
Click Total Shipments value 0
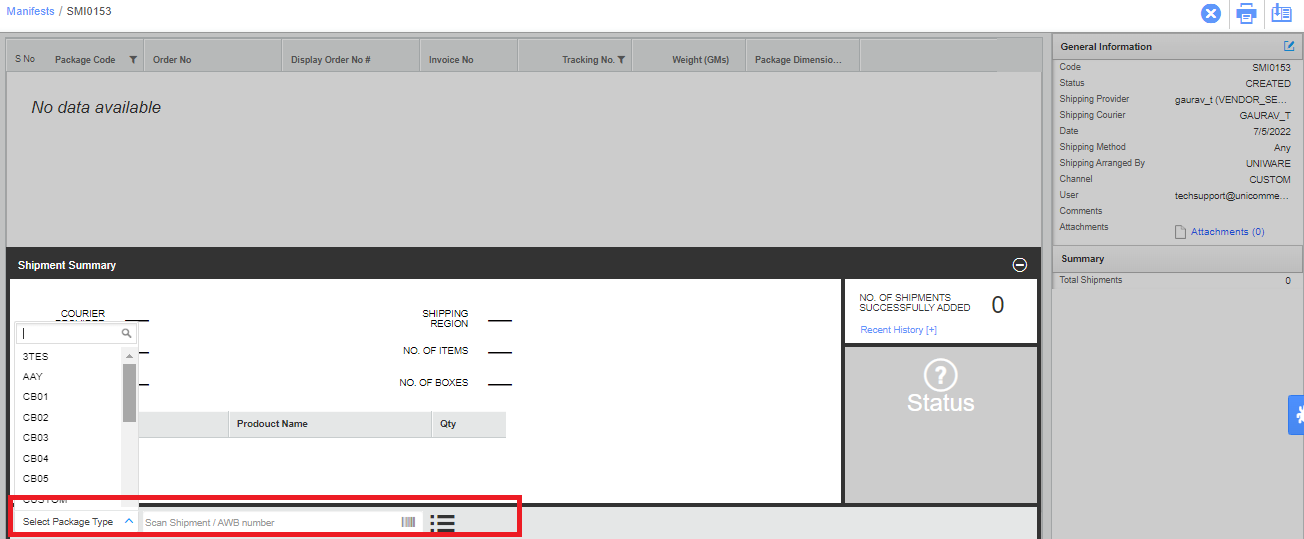click(1288, 281)
